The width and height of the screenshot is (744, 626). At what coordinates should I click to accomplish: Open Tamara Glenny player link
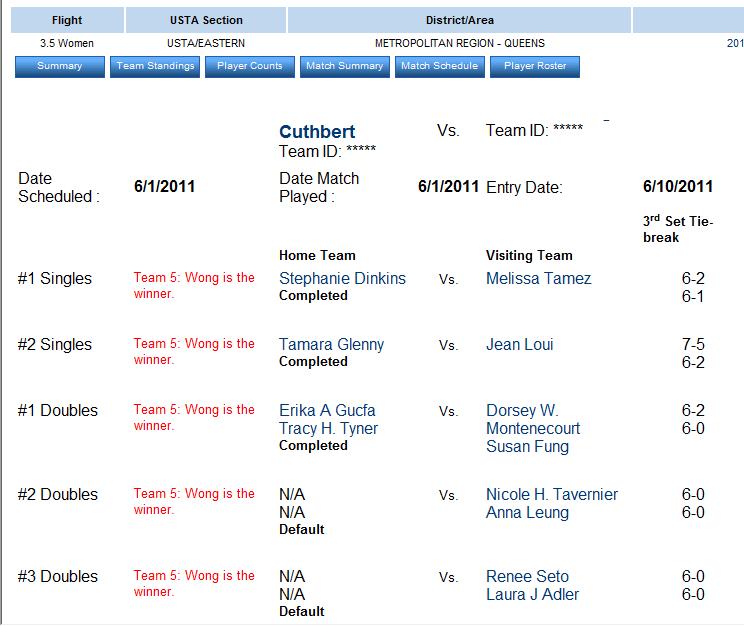[331, 345]
